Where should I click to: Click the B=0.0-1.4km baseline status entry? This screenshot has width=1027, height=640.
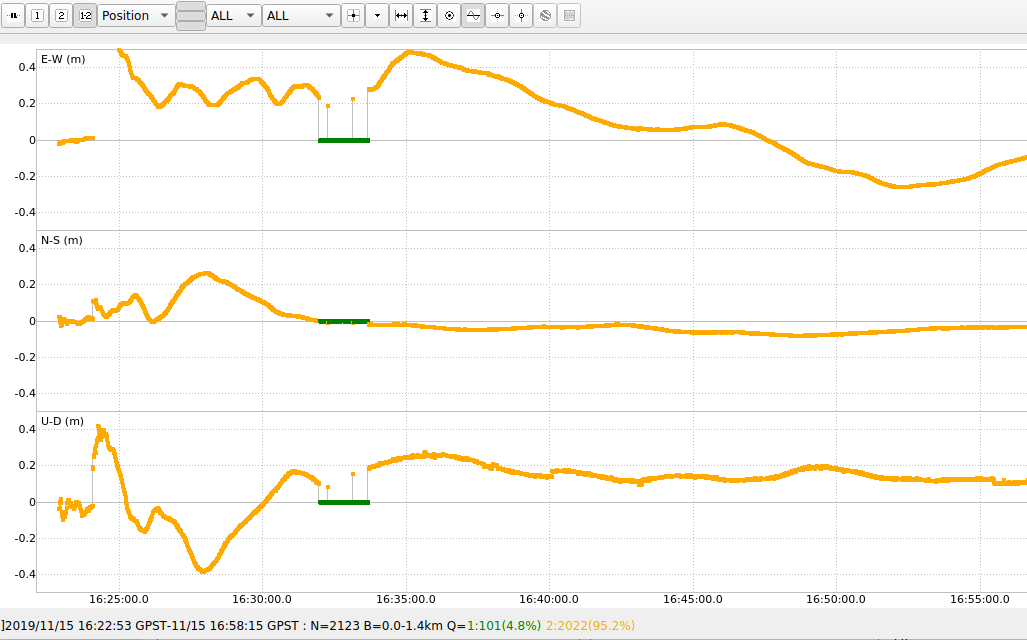(403, 626)
